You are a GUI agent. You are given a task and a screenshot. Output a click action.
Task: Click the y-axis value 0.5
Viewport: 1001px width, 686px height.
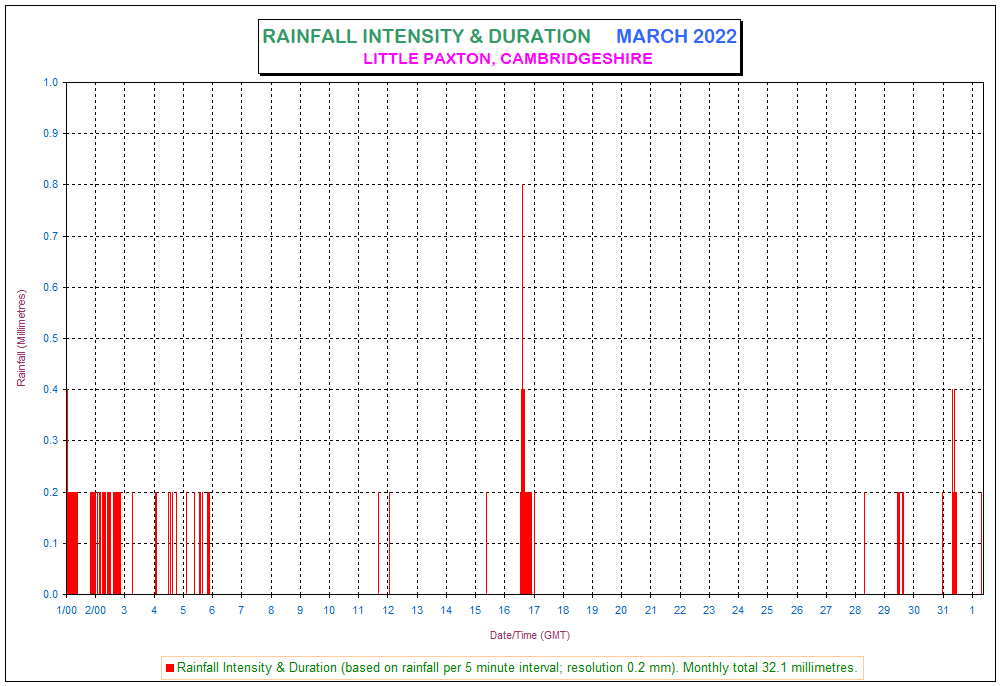click(x=50, y=338)
